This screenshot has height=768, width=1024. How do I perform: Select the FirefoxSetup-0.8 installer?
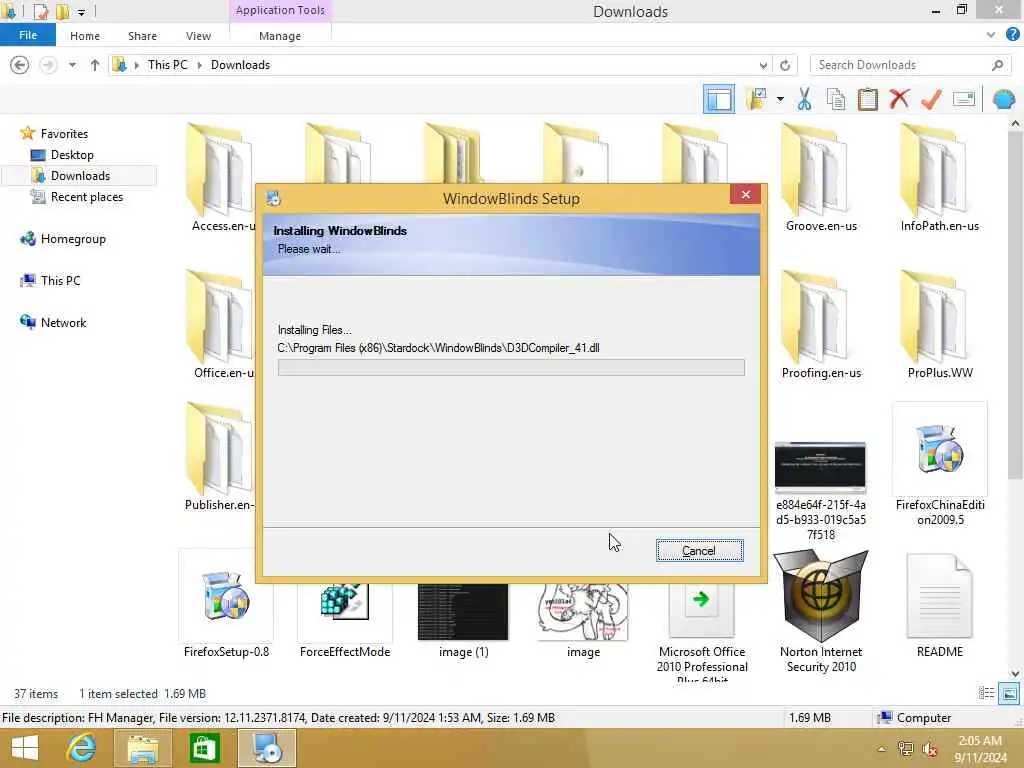226,604
